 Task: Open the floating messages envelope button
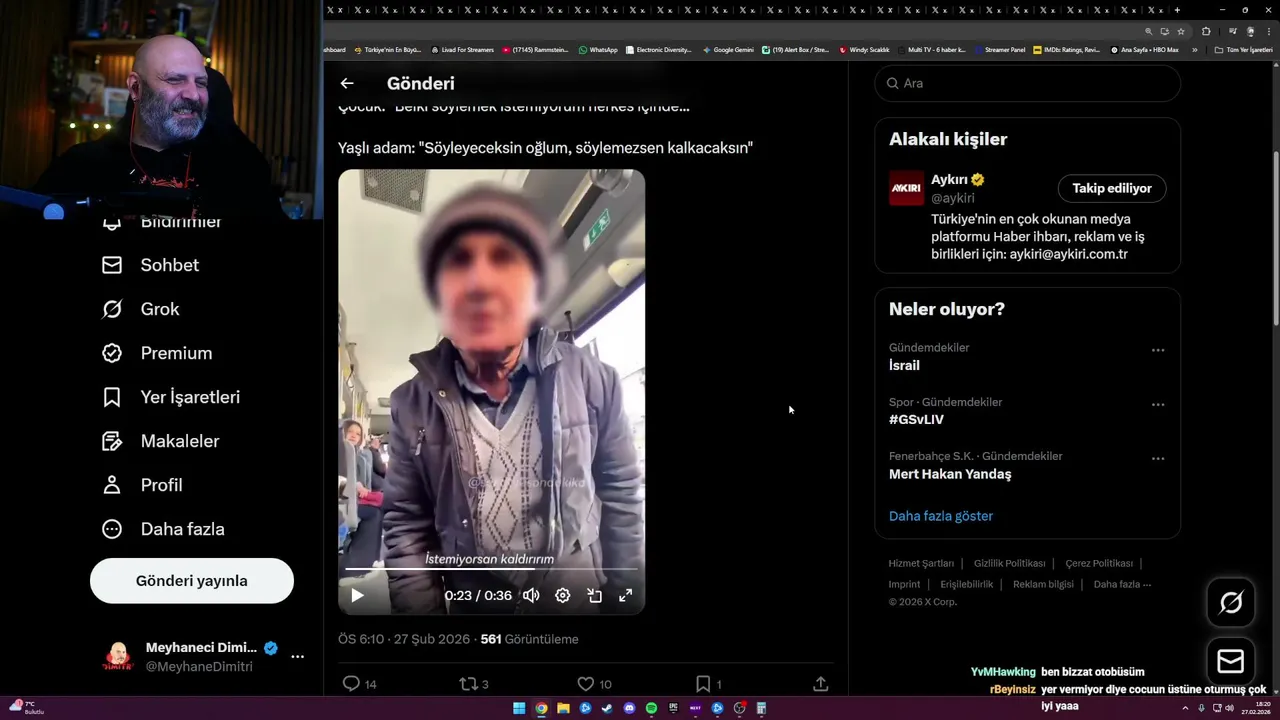[x=1231, y=661]
